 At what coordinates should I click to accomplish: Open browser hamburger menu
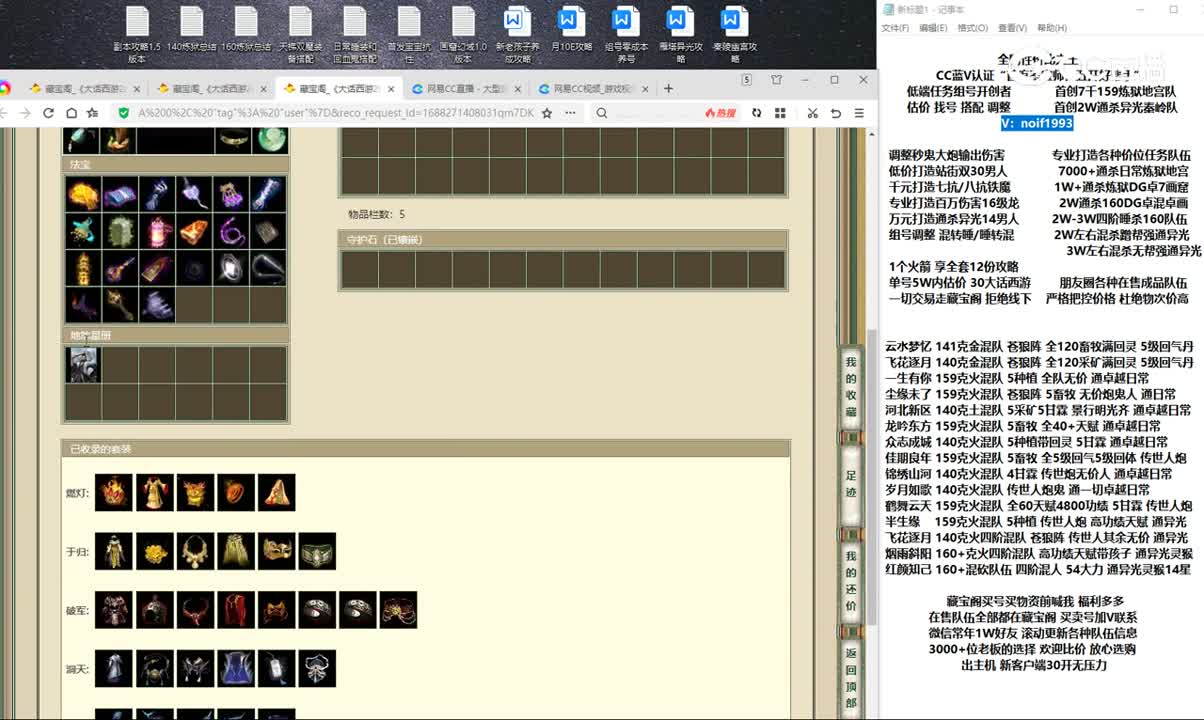[859, 113]
